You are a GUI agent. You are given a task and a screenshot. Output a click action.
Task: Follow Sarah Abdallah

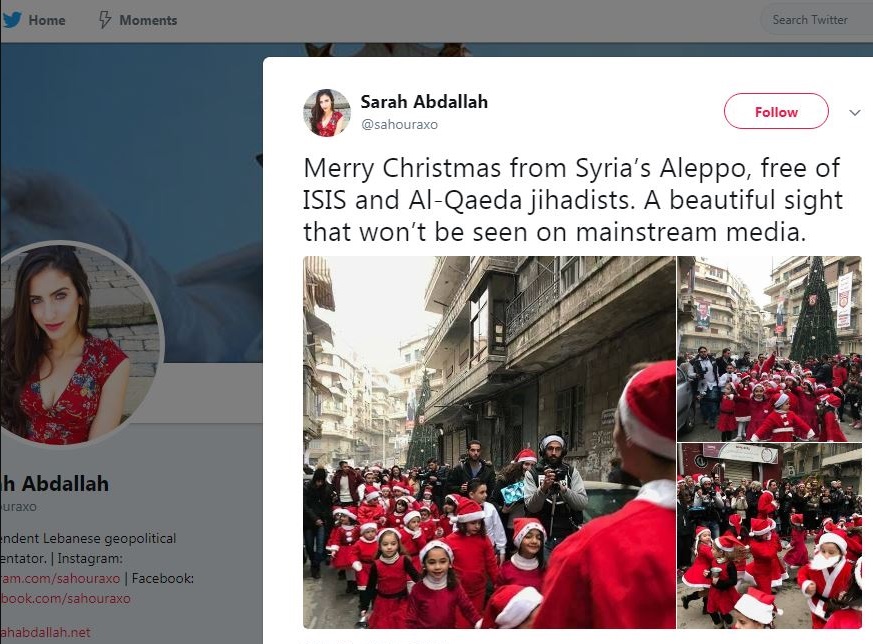[x=776, y=111]
